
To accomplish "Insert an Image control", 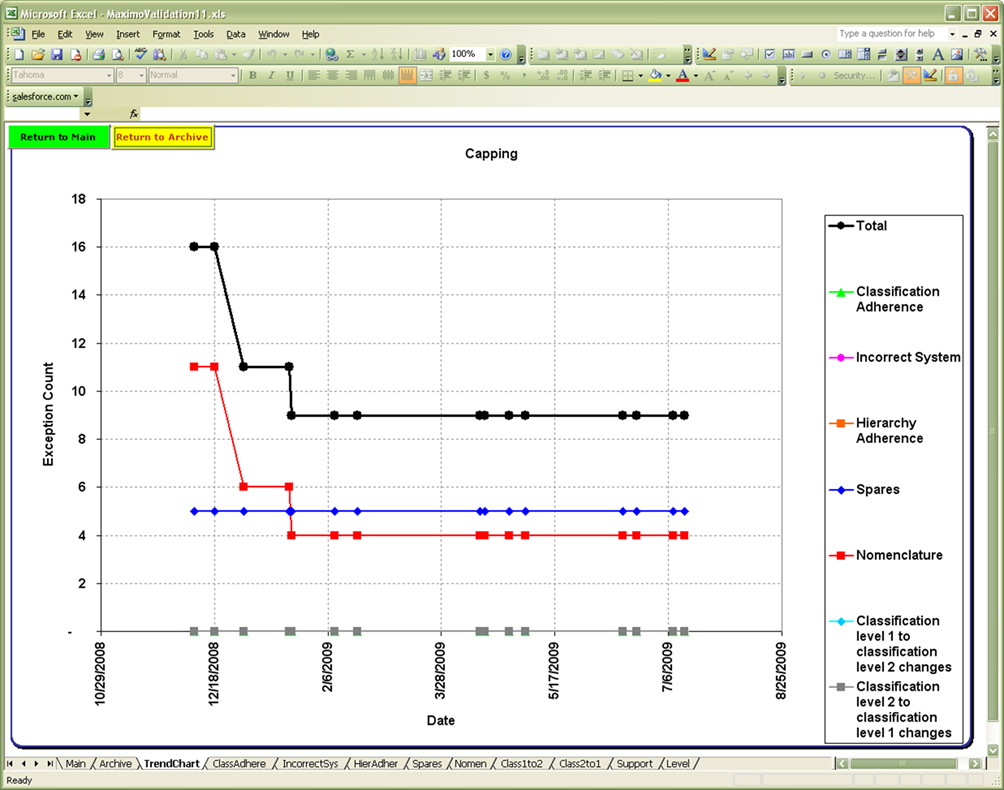I will (x=957, y=54).
